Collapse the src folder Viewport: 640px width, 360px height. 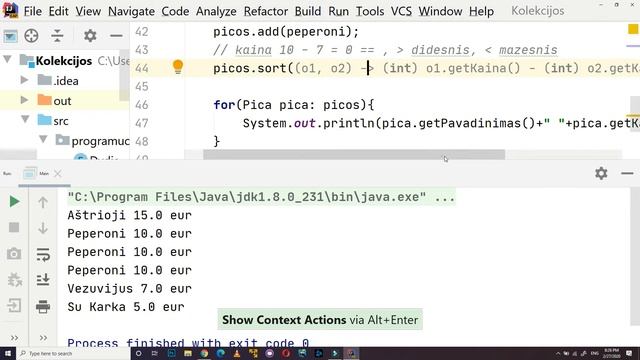25,120
